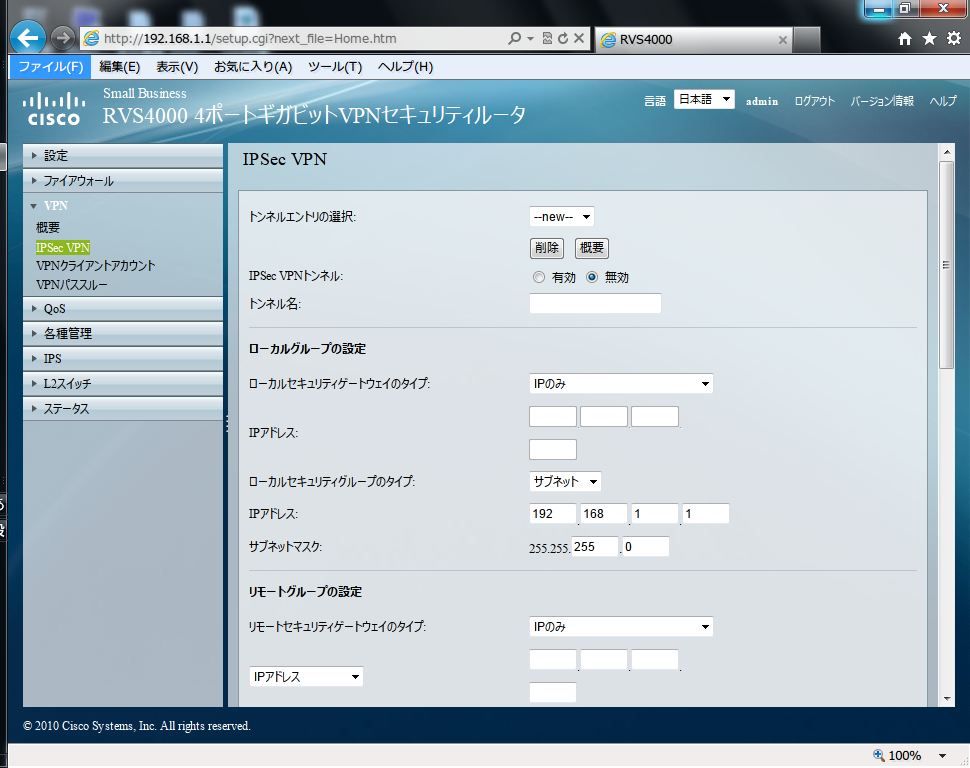Go back with the browser back arrow
Viewport: 970px width, 768px height.
tap(28, 38)
